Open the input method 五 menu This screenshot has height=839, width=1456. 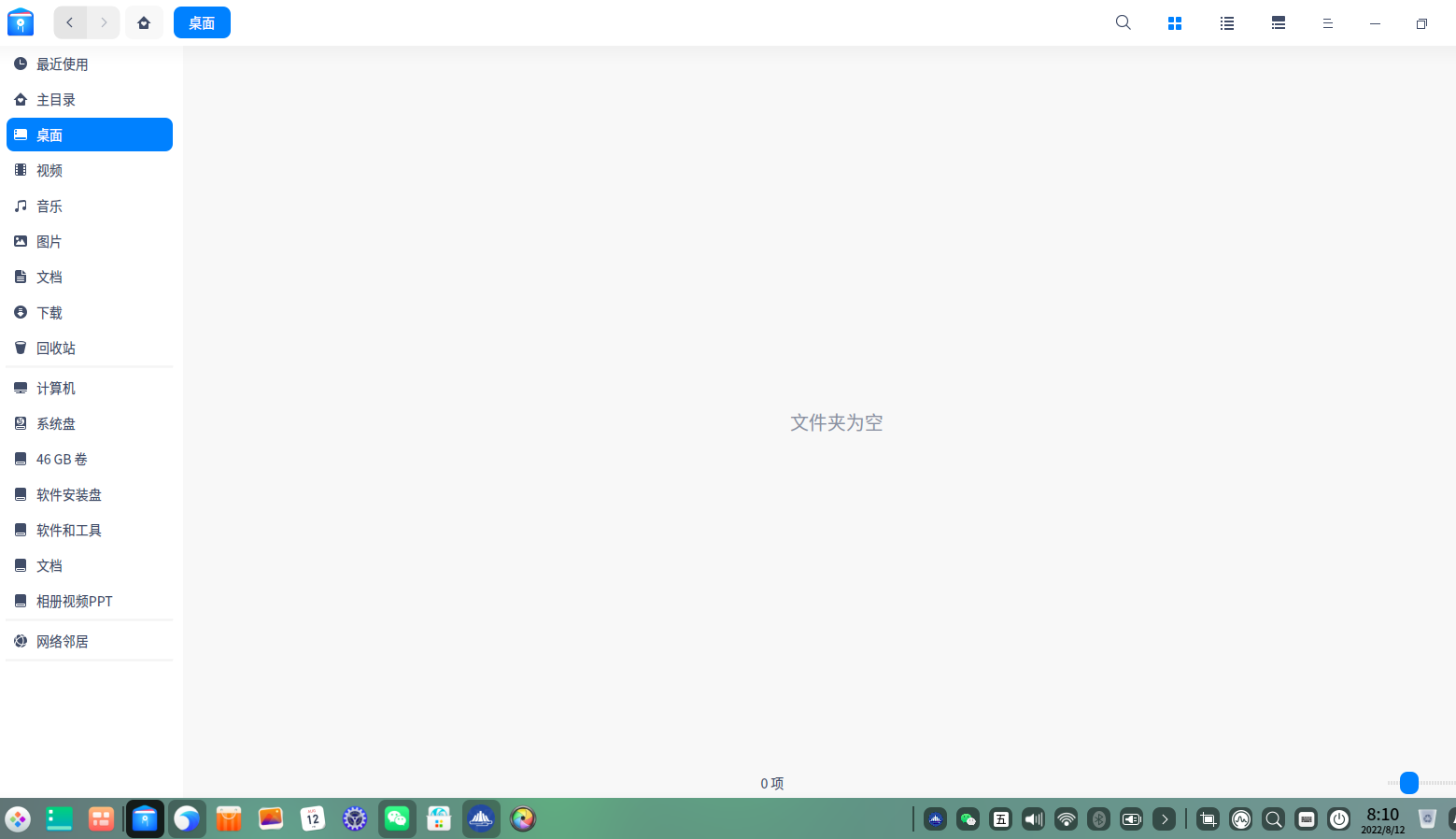(x=1000, y=819)
